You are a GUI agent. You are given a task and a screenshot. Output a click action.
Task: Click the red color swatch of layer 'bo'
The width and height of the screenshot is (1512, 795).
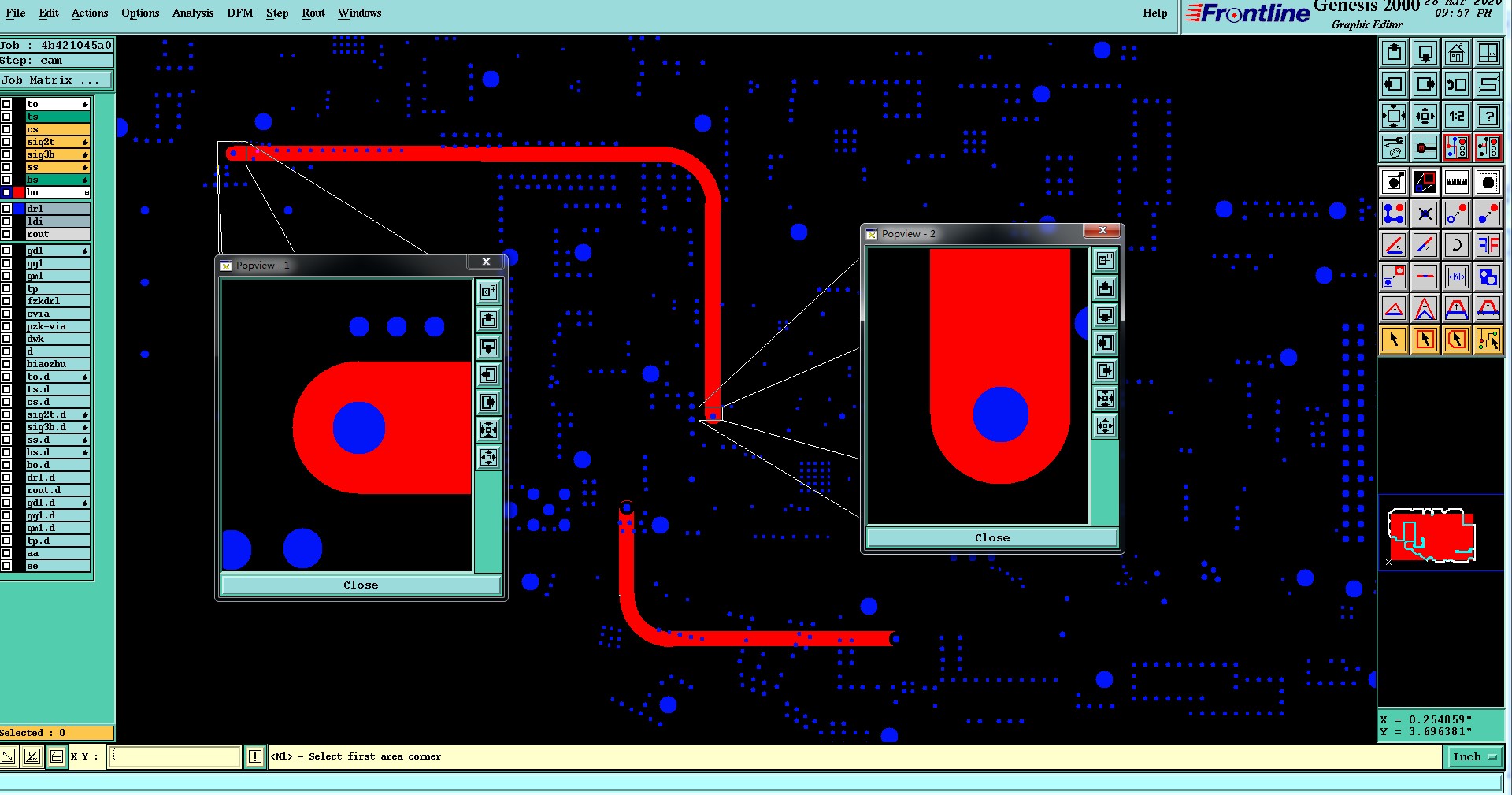(x=19, y=192)
